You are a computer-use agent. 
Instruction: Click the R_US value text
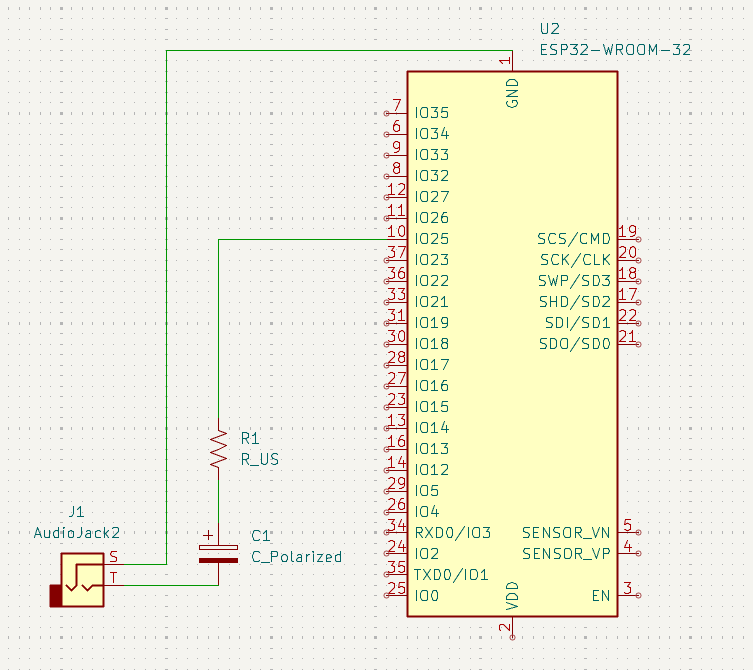point(259,460)
